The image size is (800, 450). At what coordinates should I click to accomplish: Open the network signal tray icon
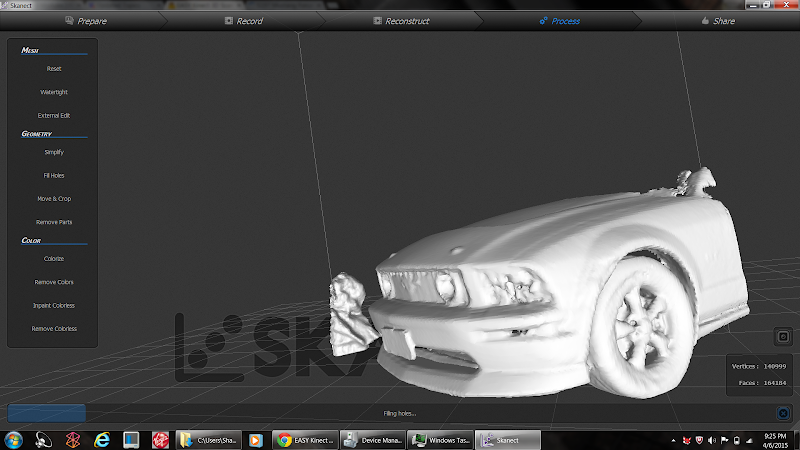[749, 440]
